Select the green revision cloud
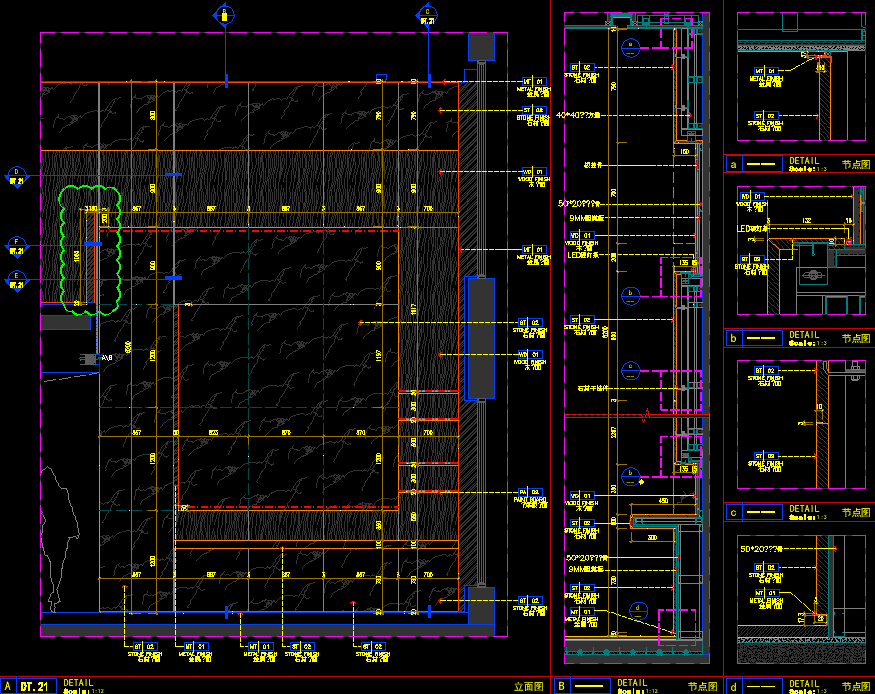 (x=90, y=250)
